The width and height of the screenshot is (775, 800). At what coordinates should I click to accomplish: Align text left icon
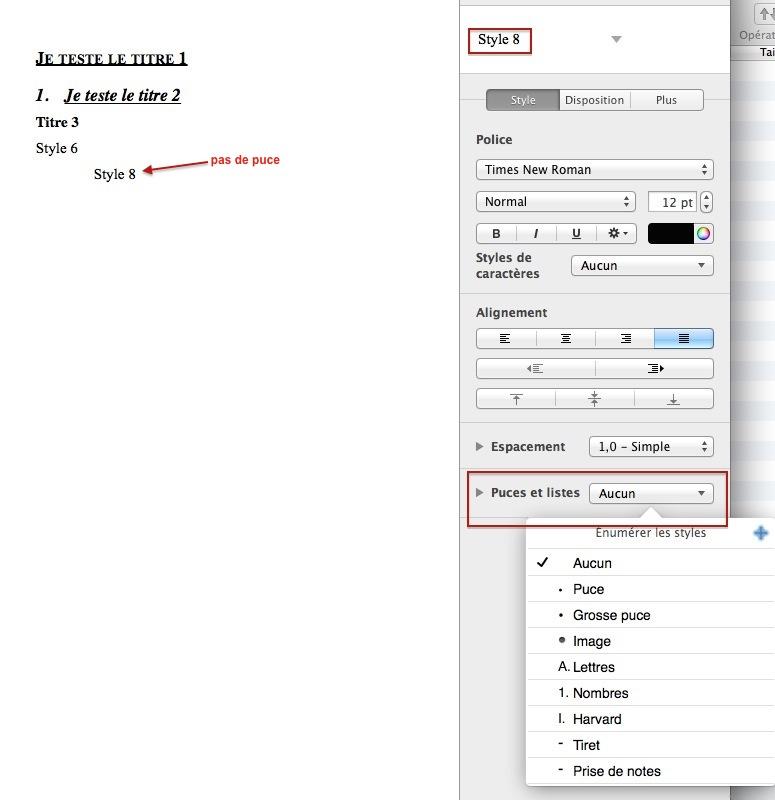(x=505, y=339)
